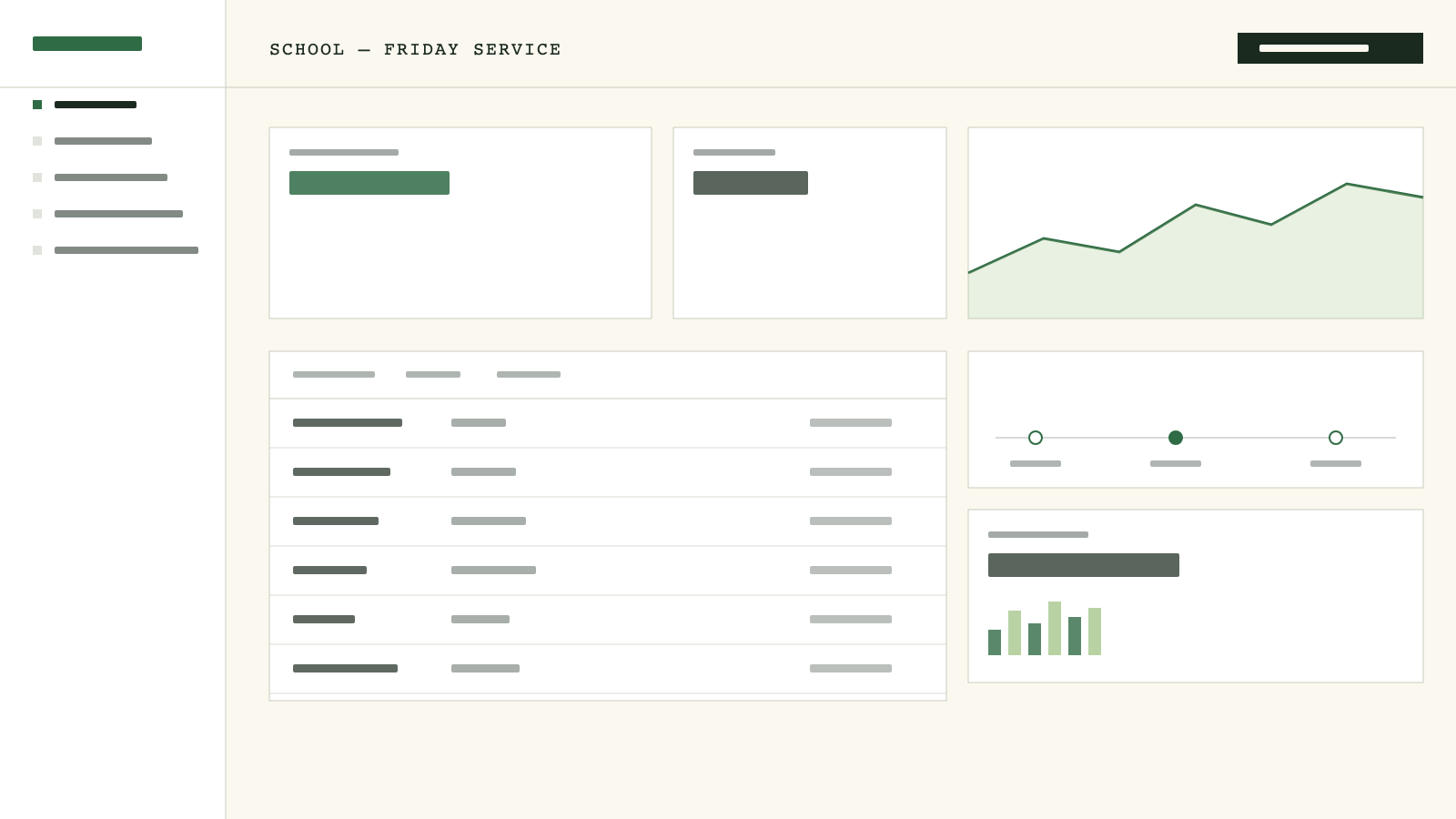Click the first hollow step circle in the stepper
Screen dimensions: 1456x819
click(1036, 438)
